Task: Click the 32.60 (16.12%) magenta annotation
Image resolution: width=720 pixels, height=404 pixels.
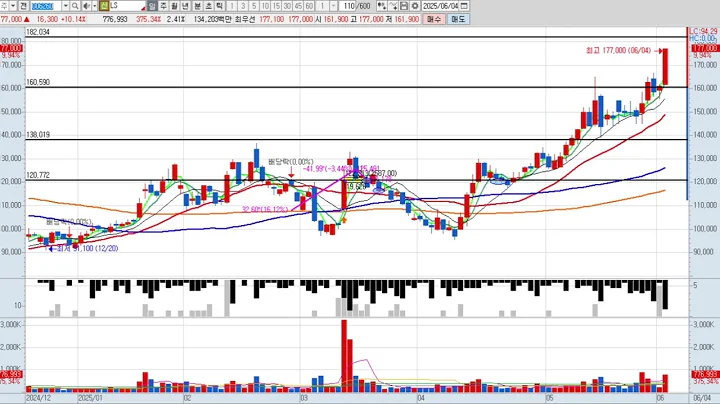Action: point(265,209)
